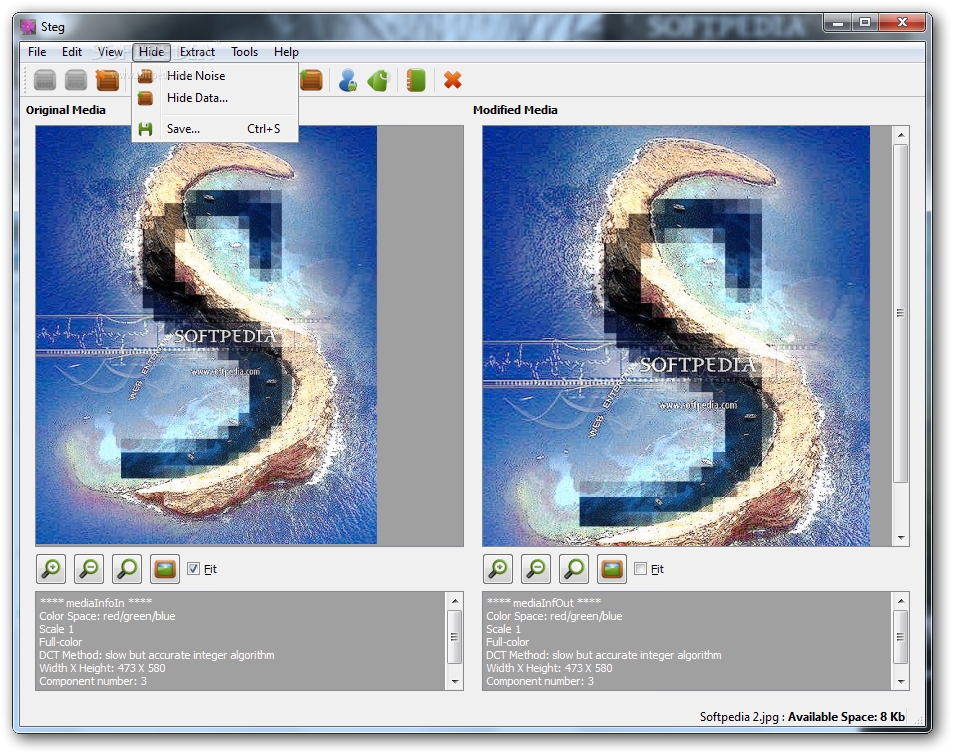Click Component number line in mediaInfOut
The width and height of the screenshot is (953, 754).
pyautogui.click(x=540, y=681)
